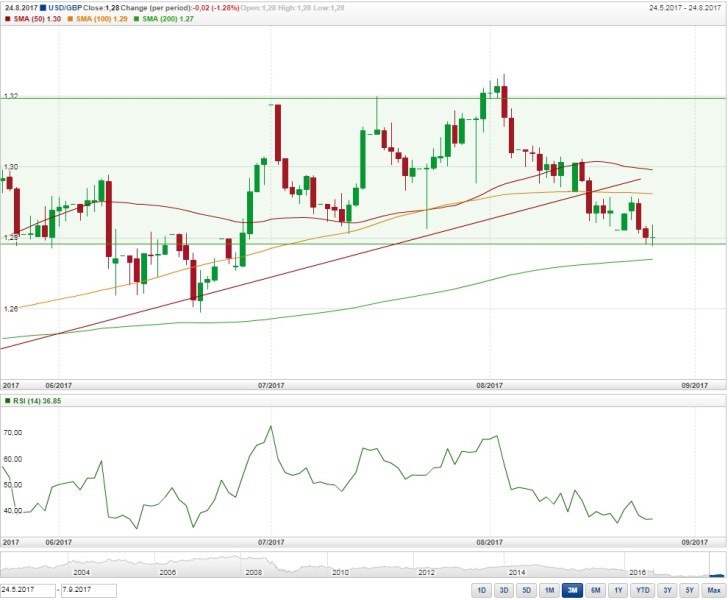Choose the 5D time period
Image resolution: width=728 pixels, height=600 pixels.
point(527,590)
